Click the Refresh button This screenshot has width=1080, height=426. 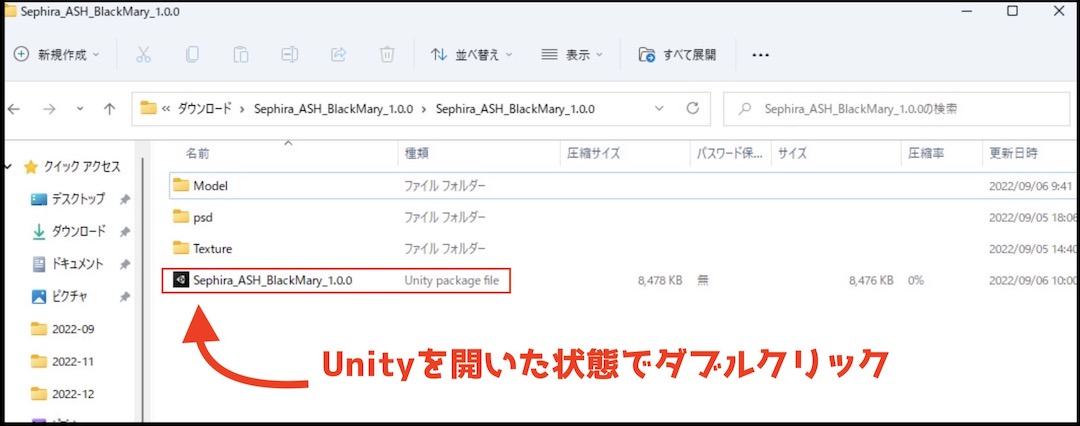693,108
